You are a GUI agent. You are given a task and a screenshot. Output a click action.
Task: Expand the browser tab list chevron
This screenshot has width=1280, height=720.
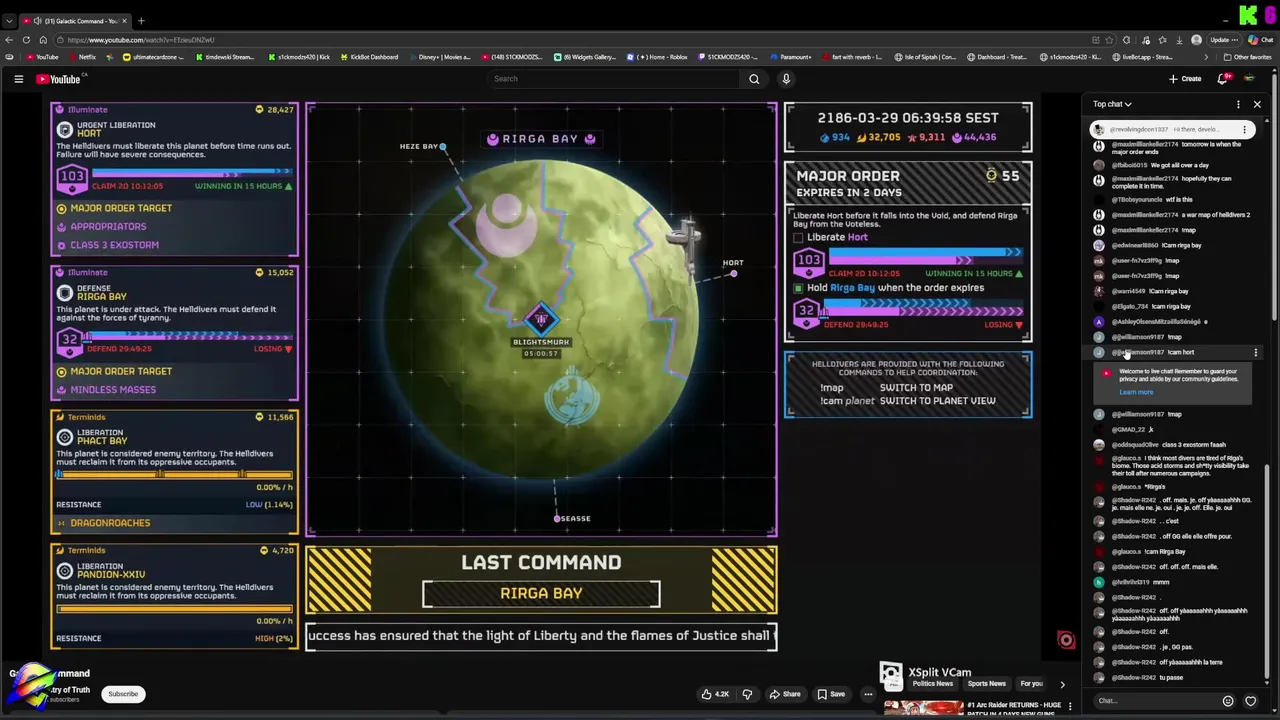click(9, 21)
